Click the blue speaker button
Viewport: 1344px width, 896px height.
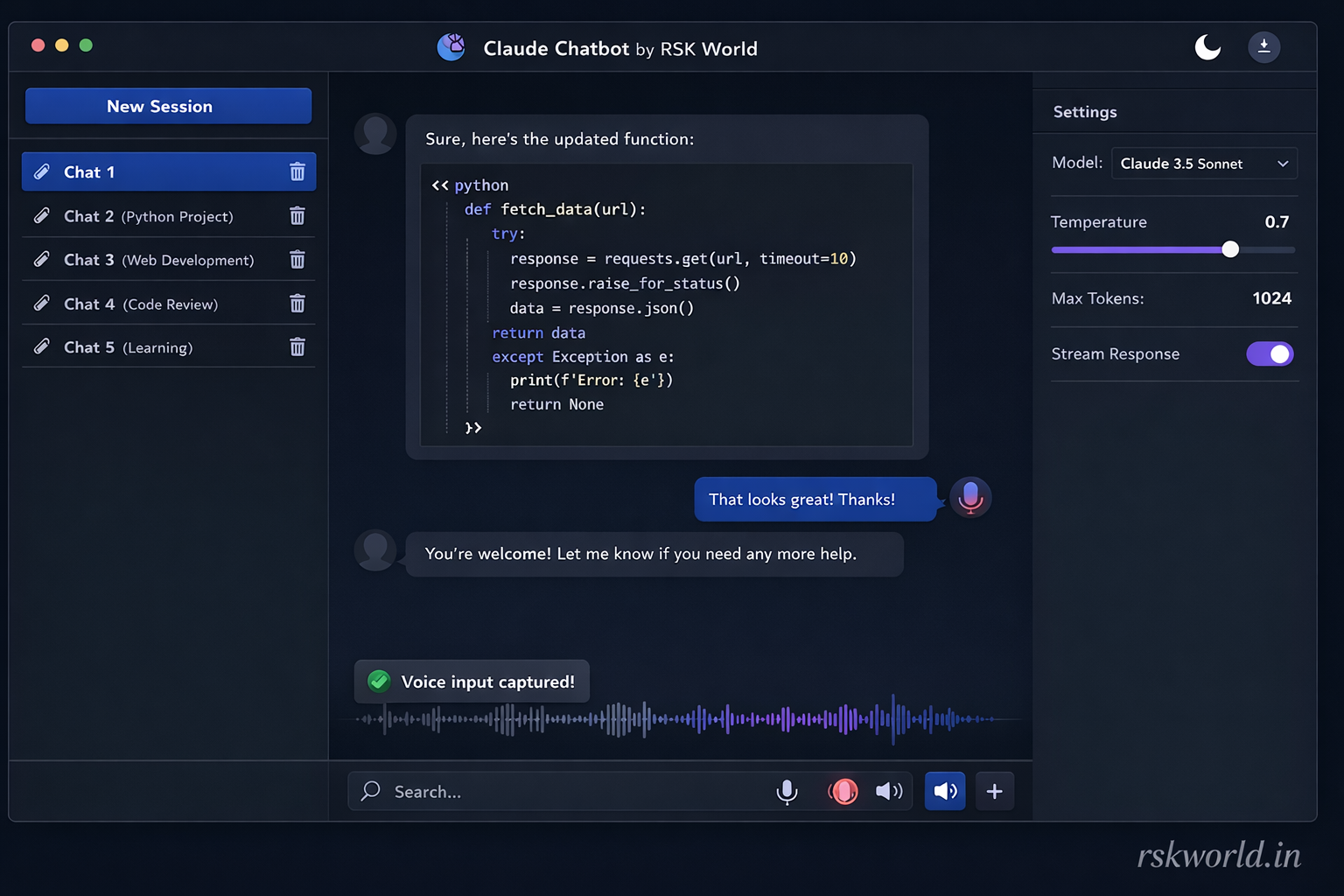click(x=945, y=791)
